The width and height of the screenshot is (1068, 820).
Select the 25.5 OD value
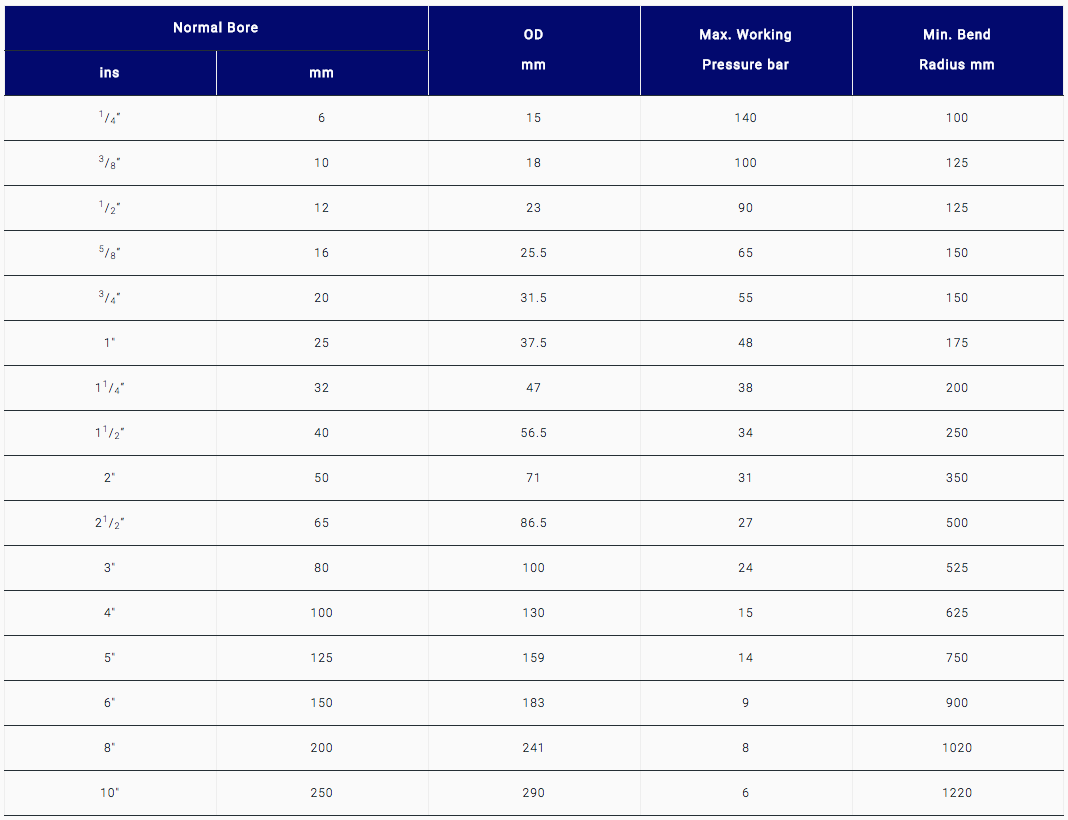pos(534,253)
